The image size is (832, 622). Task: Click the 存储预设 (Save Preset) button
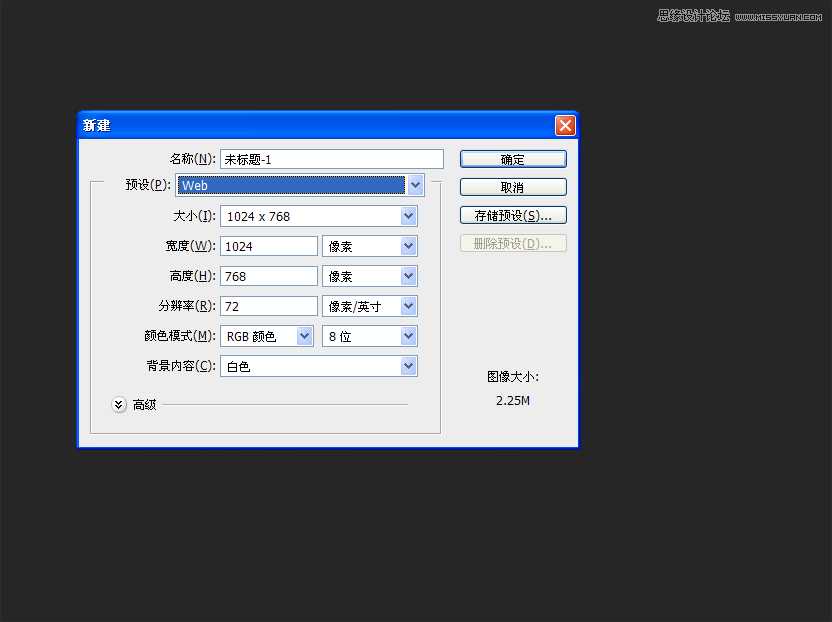click(x=512, y=214)
